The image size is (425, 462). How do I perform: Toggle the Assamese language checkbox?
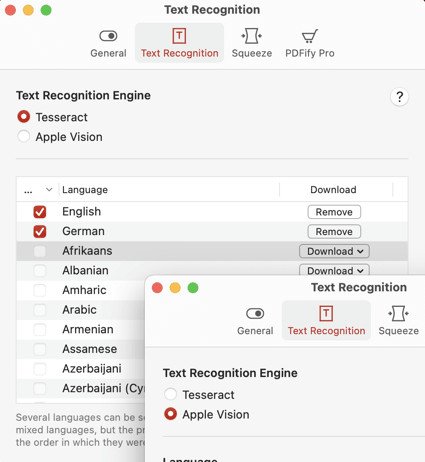[x=40, y=349]
